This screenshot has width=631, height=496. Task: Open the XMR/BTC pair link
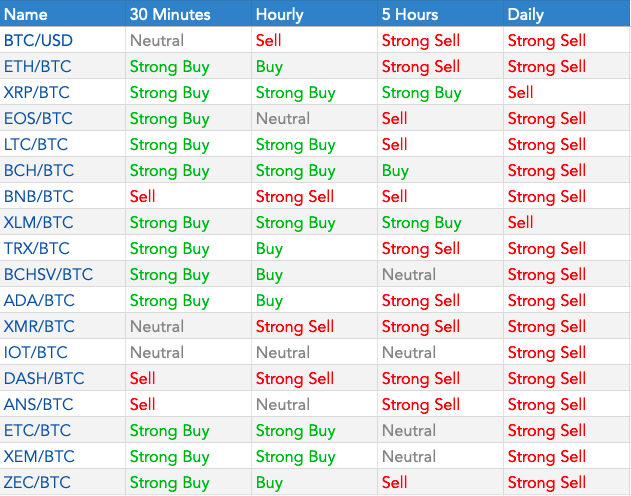coord(38,327)
